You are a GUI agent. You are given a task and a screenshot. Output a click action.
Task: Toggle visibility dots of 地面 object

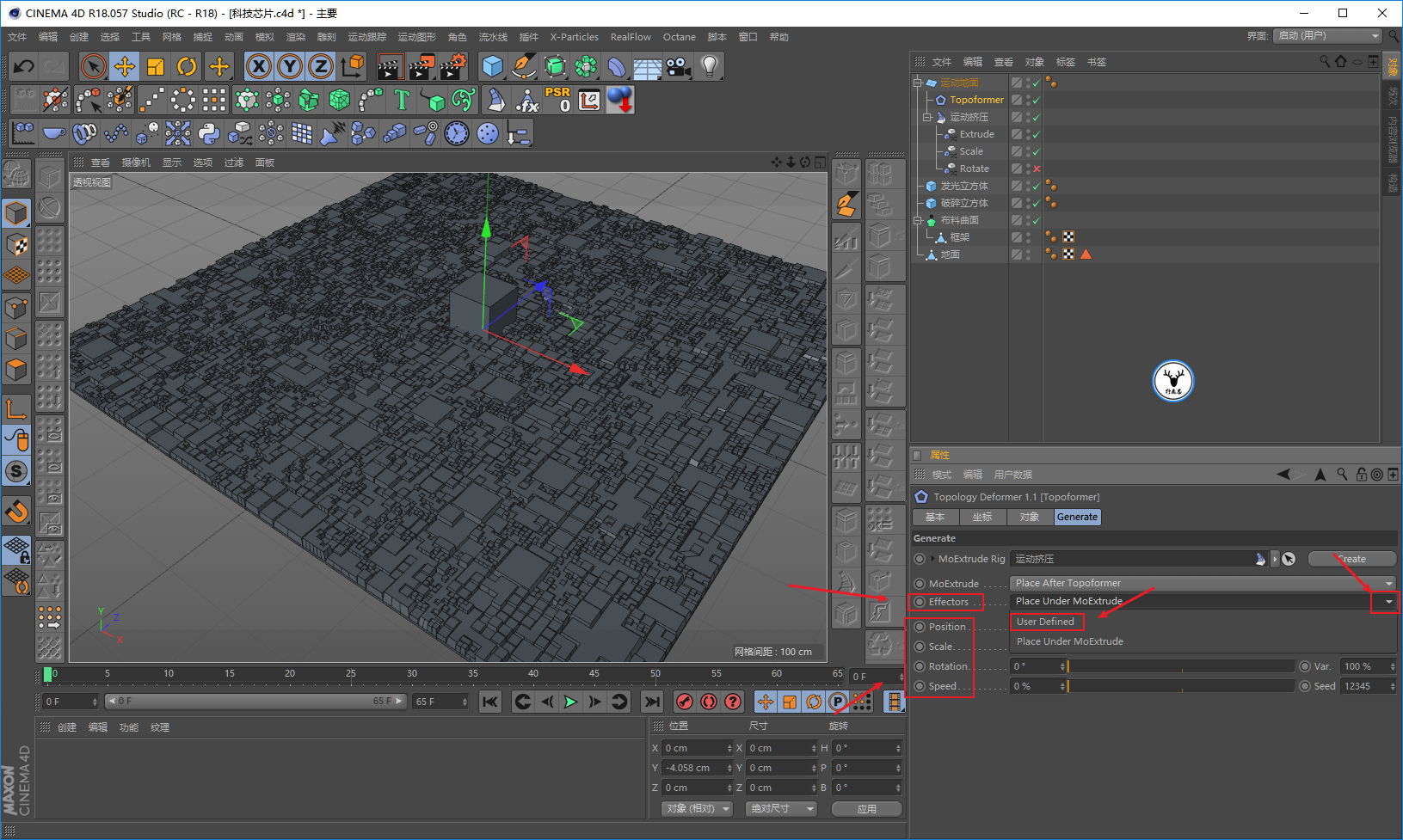[x=1028, y=254]
